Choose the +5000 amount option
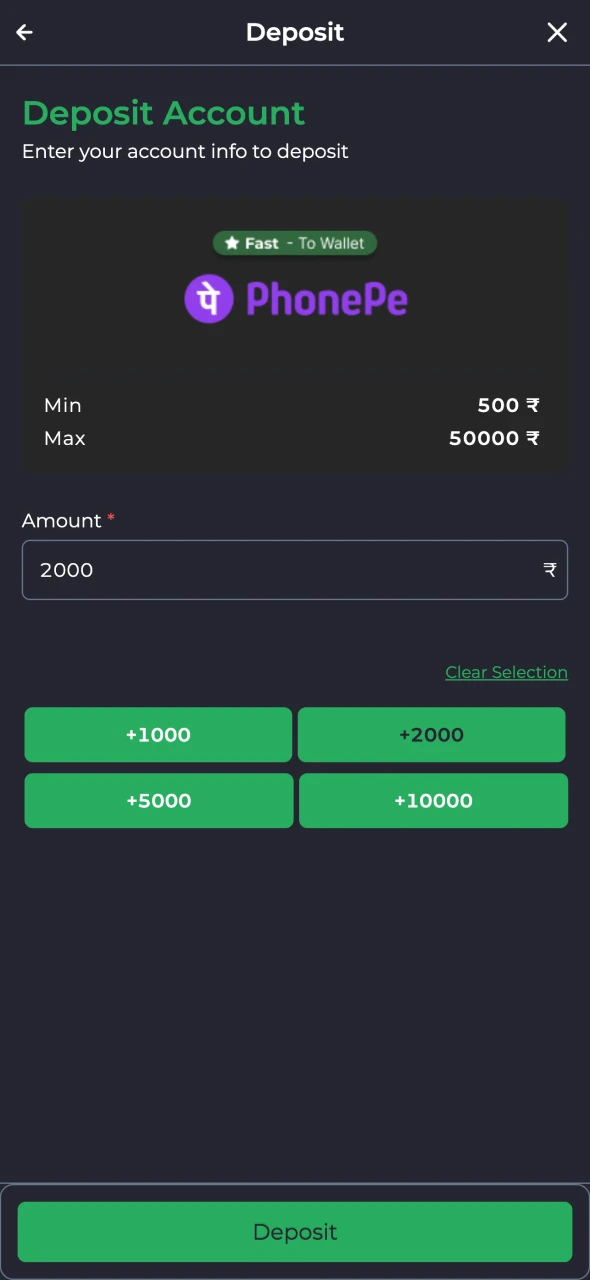This screenshot has width=590, height=1280. (158, 800)
